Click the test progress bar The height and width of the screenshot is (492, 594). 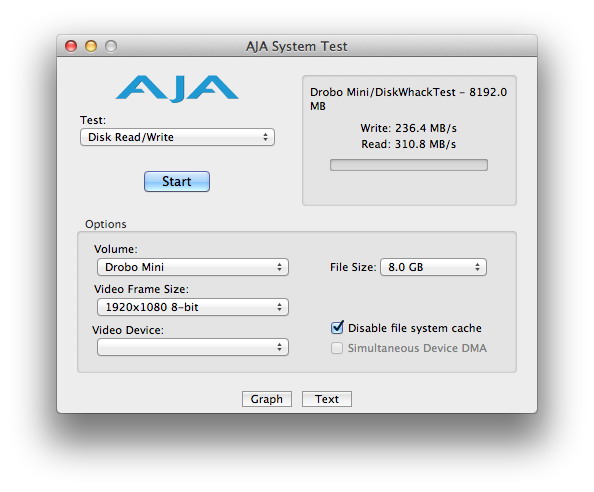tap(409, 165)
